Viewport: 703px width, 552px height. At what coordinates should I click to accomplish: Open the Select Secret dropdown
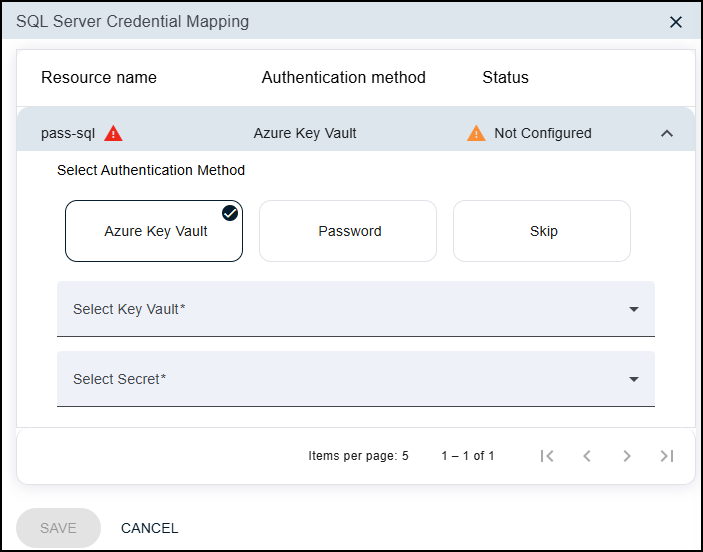pyautogui.click(x=356, y=379)
